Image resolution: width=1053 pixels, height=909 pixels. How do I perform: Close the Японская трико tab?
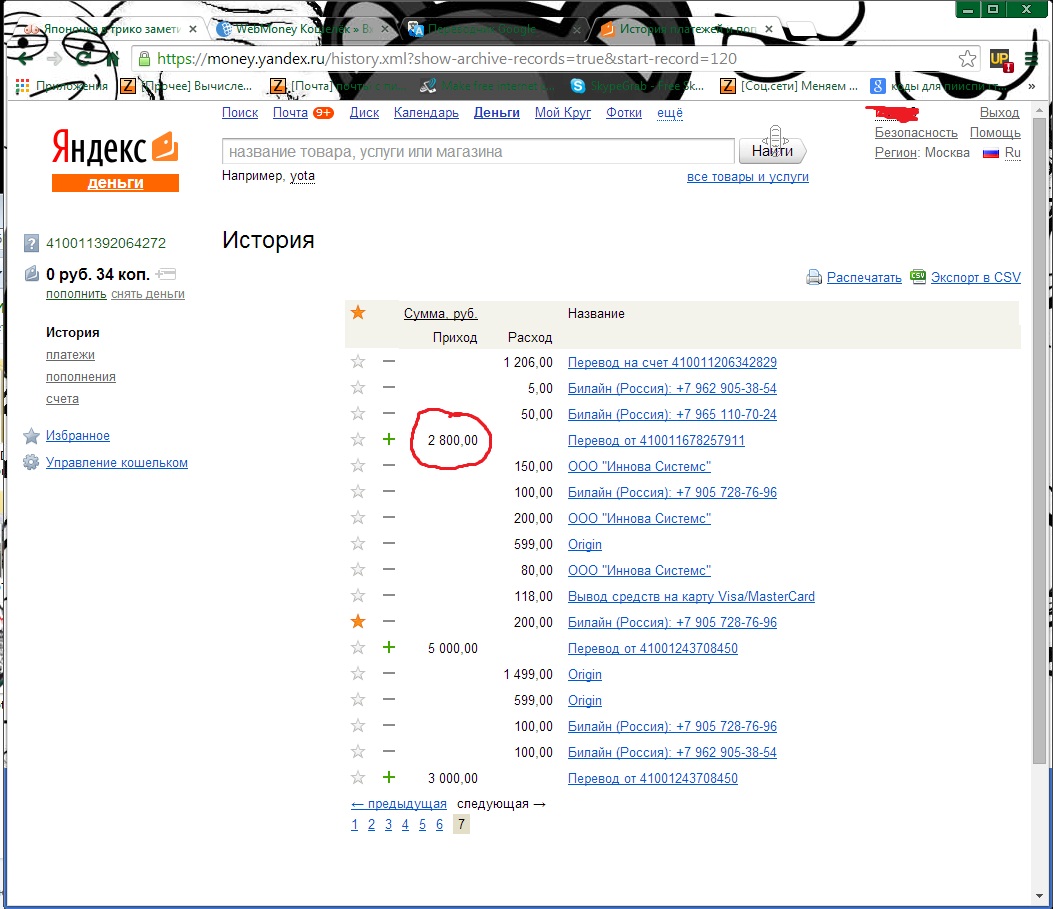point(193,29)
